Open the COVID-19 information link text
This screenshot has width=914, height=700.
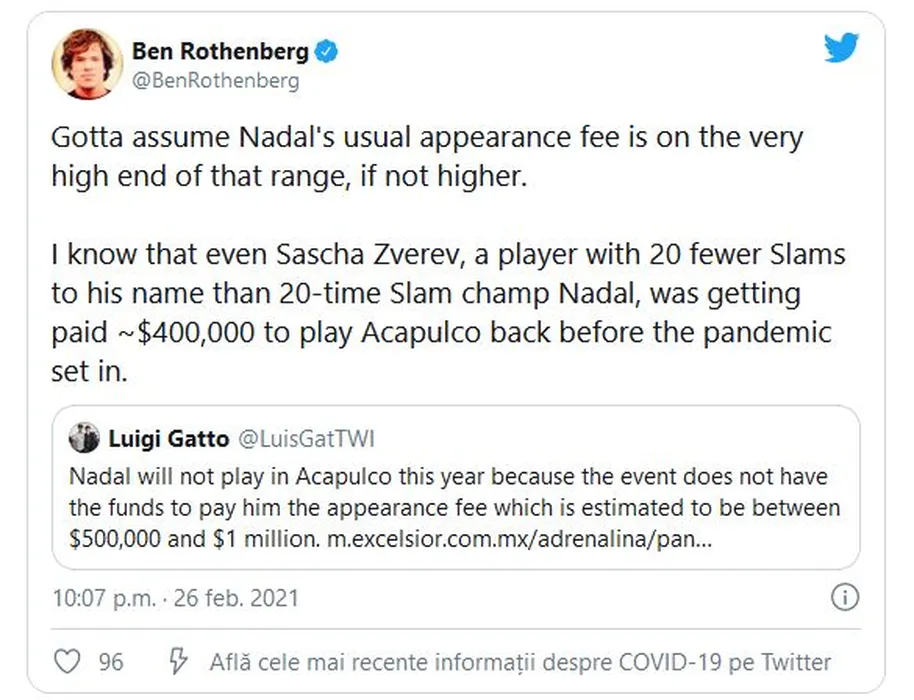tap(520, 662)
